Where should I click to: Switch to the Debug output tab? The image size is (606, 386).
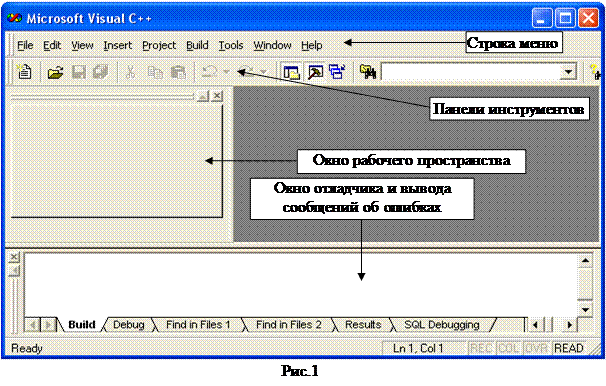coord(129,325)
